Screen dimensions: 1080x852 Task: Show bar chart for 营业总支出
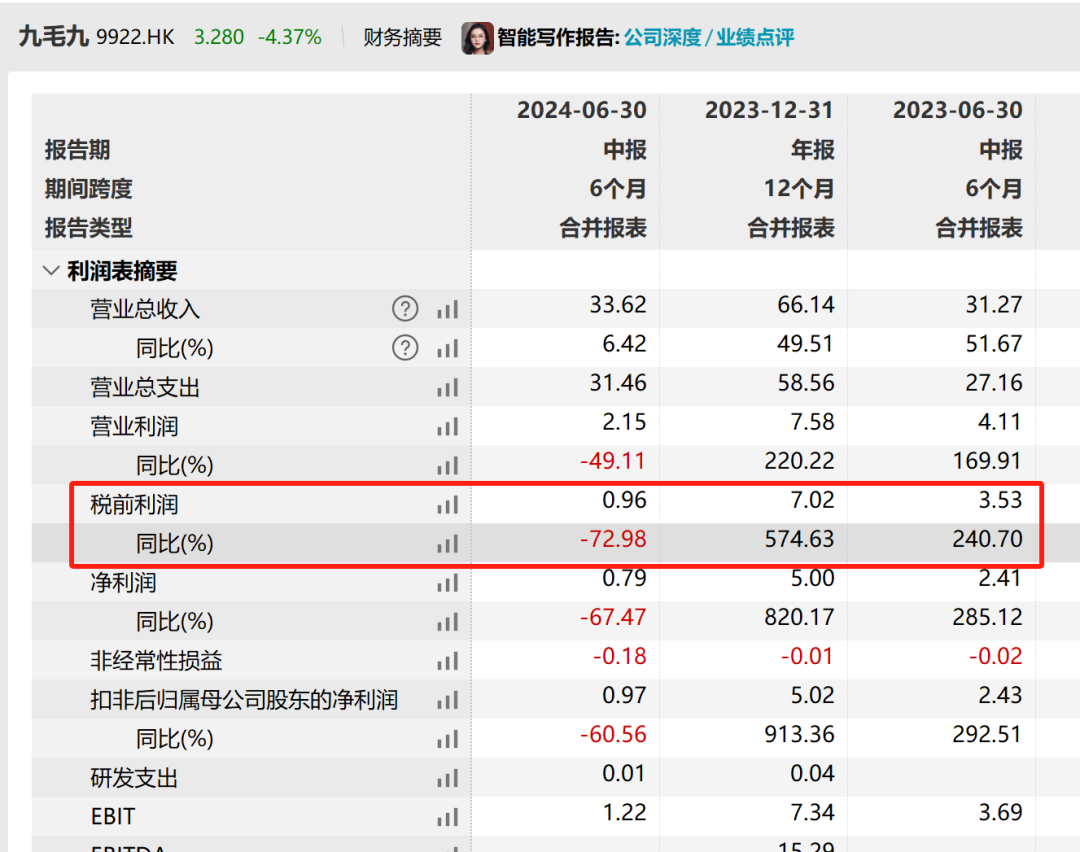[447, 388]
